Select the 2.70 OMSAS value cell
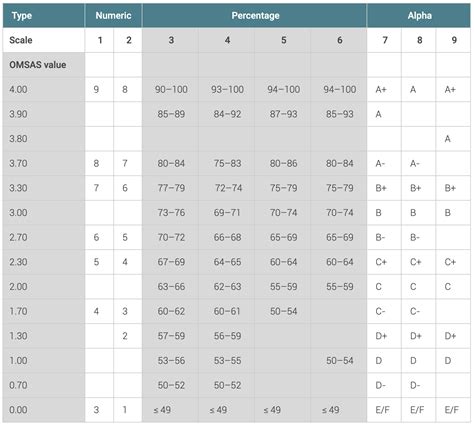The width and height of the screenshot is (474, 425). (44, 237)
